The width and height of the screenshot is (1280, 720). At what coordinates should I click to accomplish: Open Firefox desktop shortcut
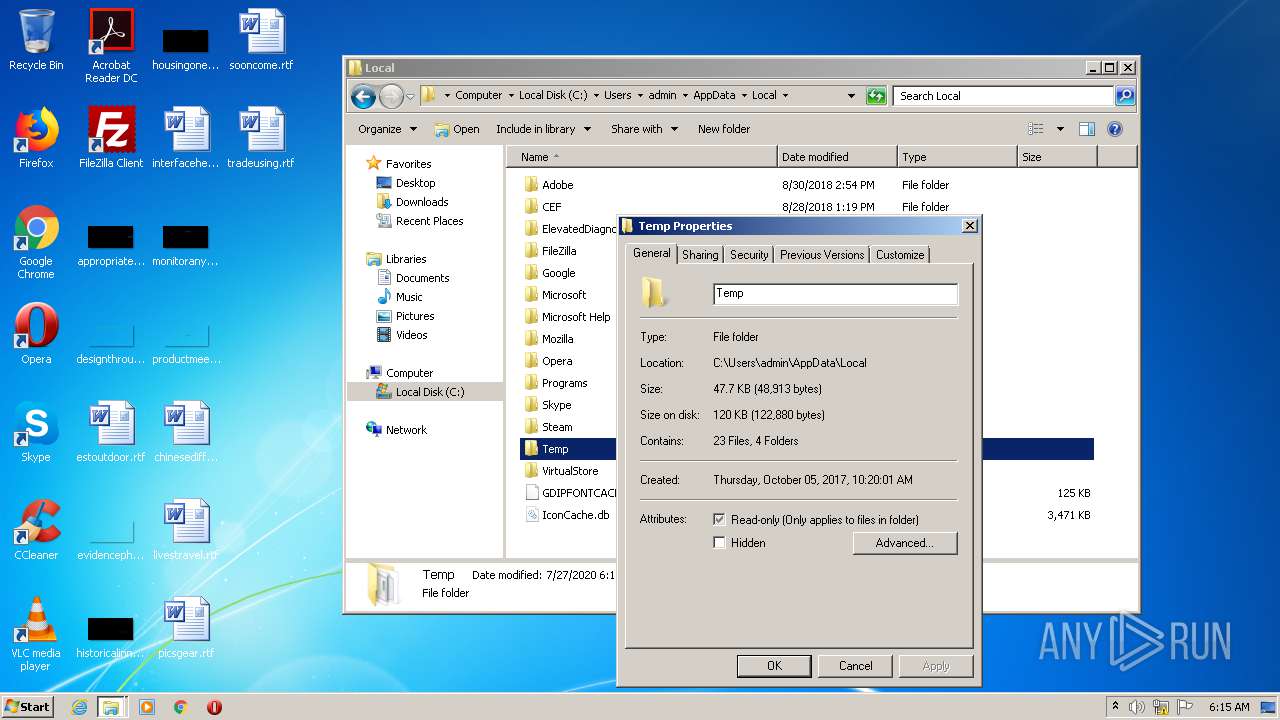36,138
